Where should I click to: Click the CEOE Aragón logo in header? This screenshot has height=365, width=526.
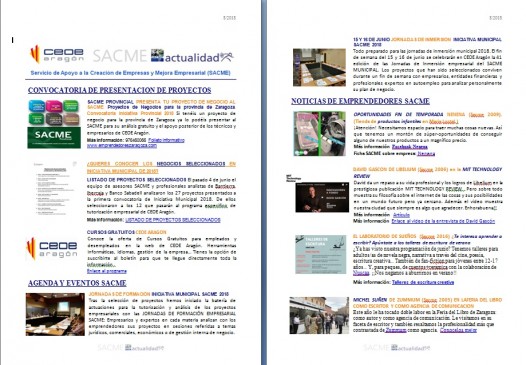(57, 55)
